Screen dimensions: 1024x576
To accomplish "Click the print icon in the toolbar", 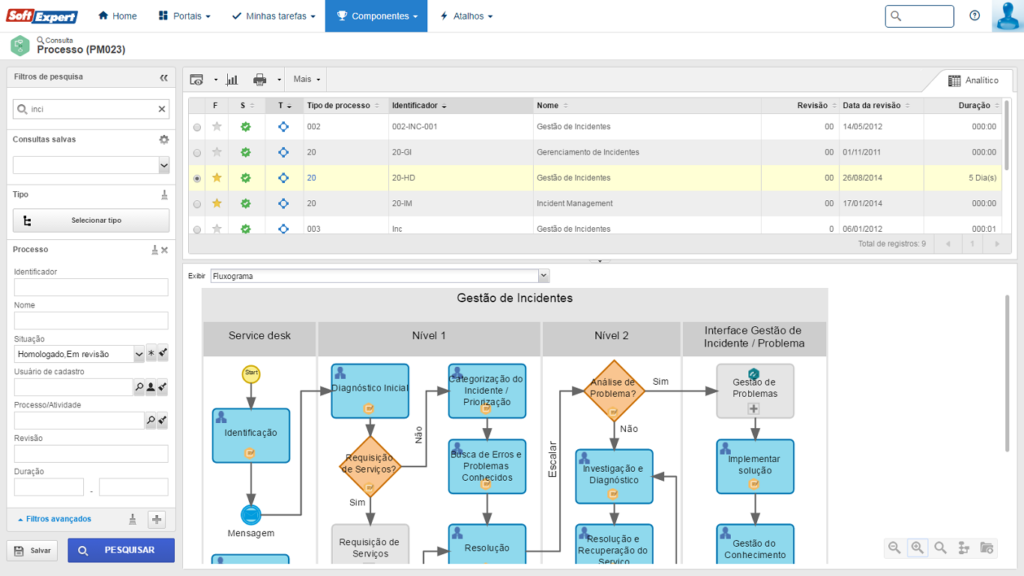I will pos(260,79).
